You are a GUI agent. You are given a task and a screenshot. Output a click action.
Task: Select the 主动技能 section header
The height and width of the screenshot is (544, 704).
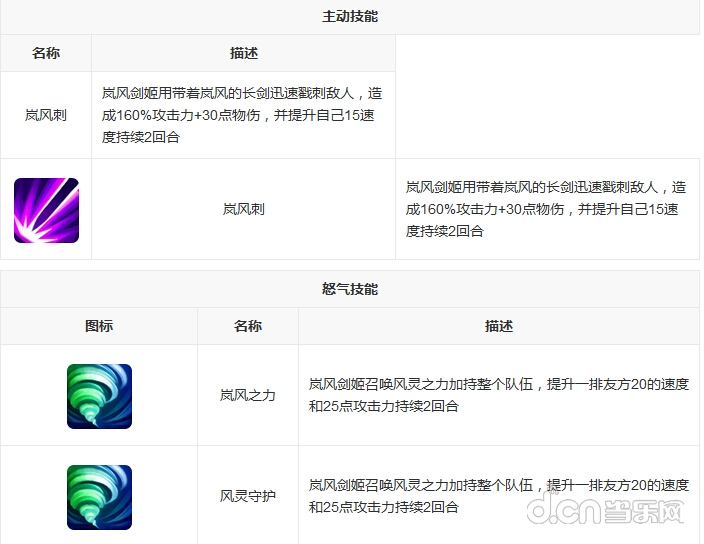[349, 17]
